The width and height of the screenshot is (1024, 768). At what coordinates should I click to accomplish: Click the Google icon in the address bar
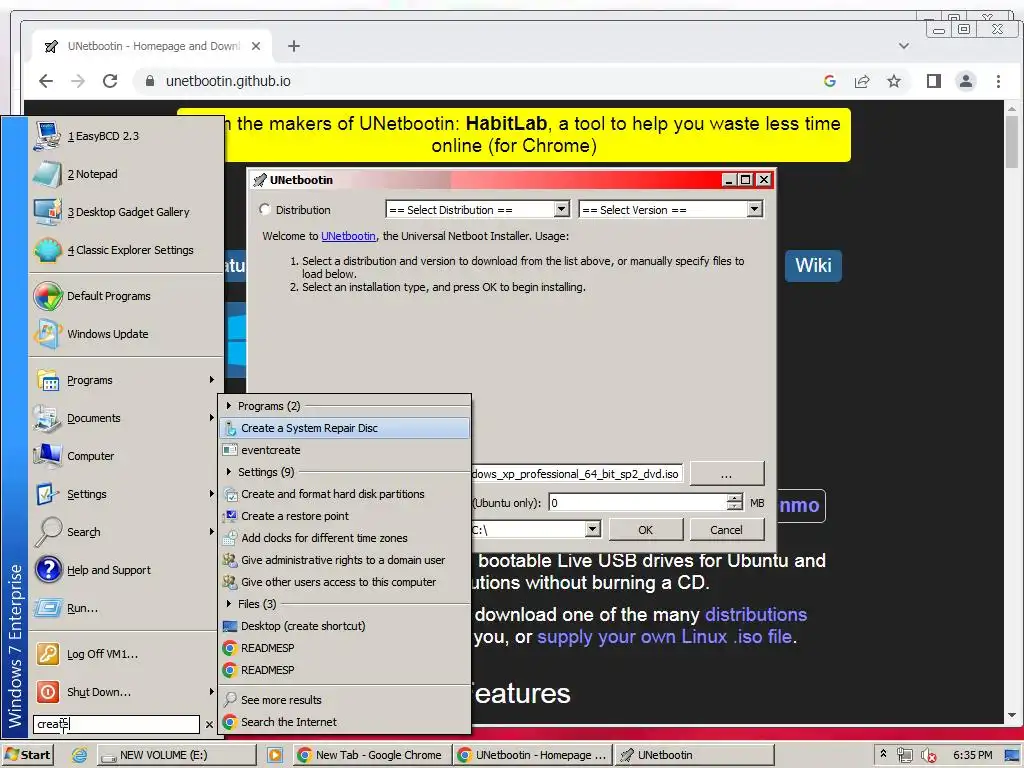[829, 81]
